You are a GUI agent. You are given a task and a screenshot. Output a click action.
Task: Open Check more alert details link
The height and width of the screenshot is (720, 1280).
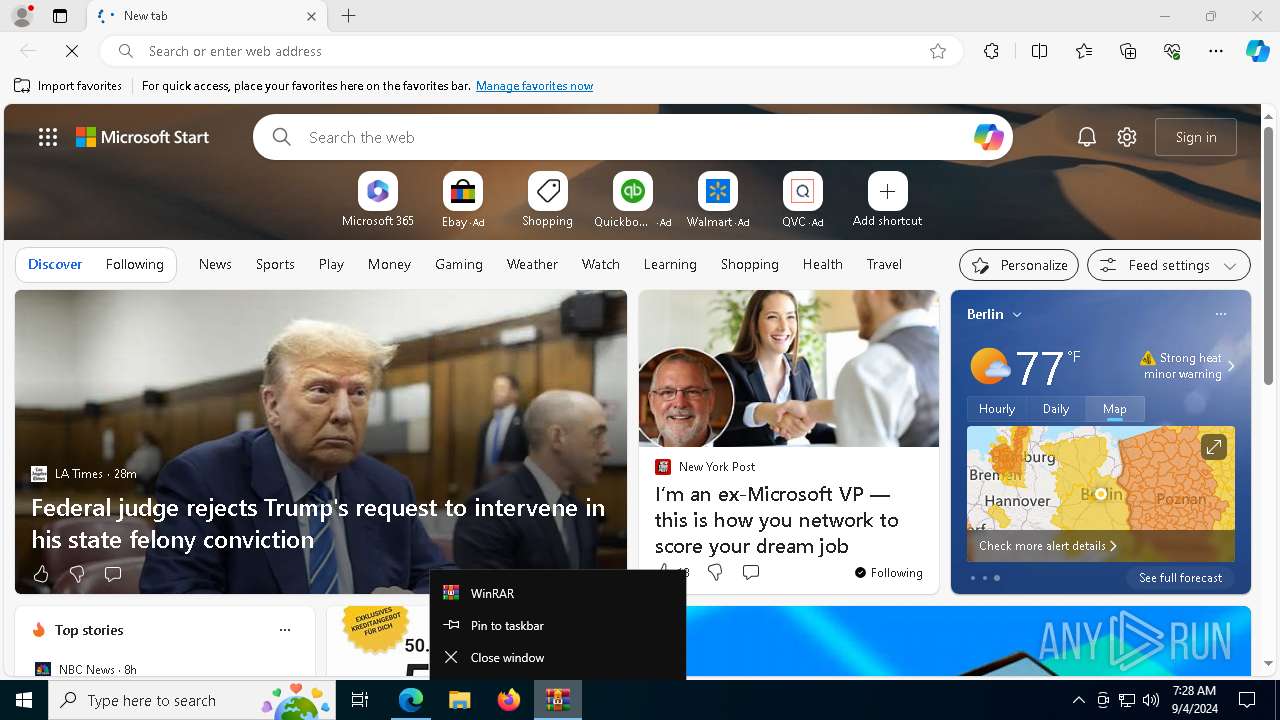(x=1047, y=546)
